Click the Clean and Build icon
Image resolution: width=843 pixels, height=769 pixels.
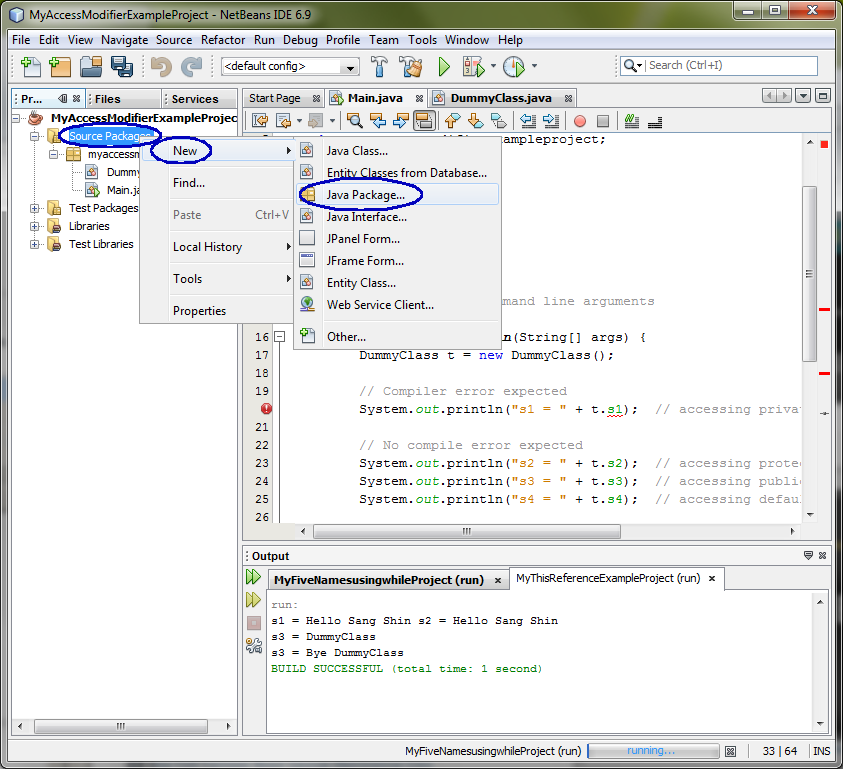pyautogui.click(x=411, y=66)
